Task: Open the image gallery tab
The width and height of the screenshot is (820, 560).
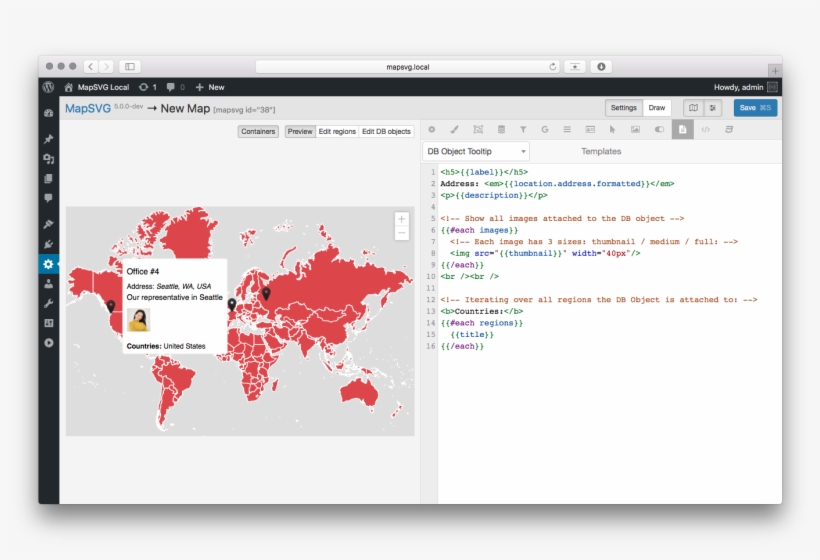Action: [x=635, y=130]
